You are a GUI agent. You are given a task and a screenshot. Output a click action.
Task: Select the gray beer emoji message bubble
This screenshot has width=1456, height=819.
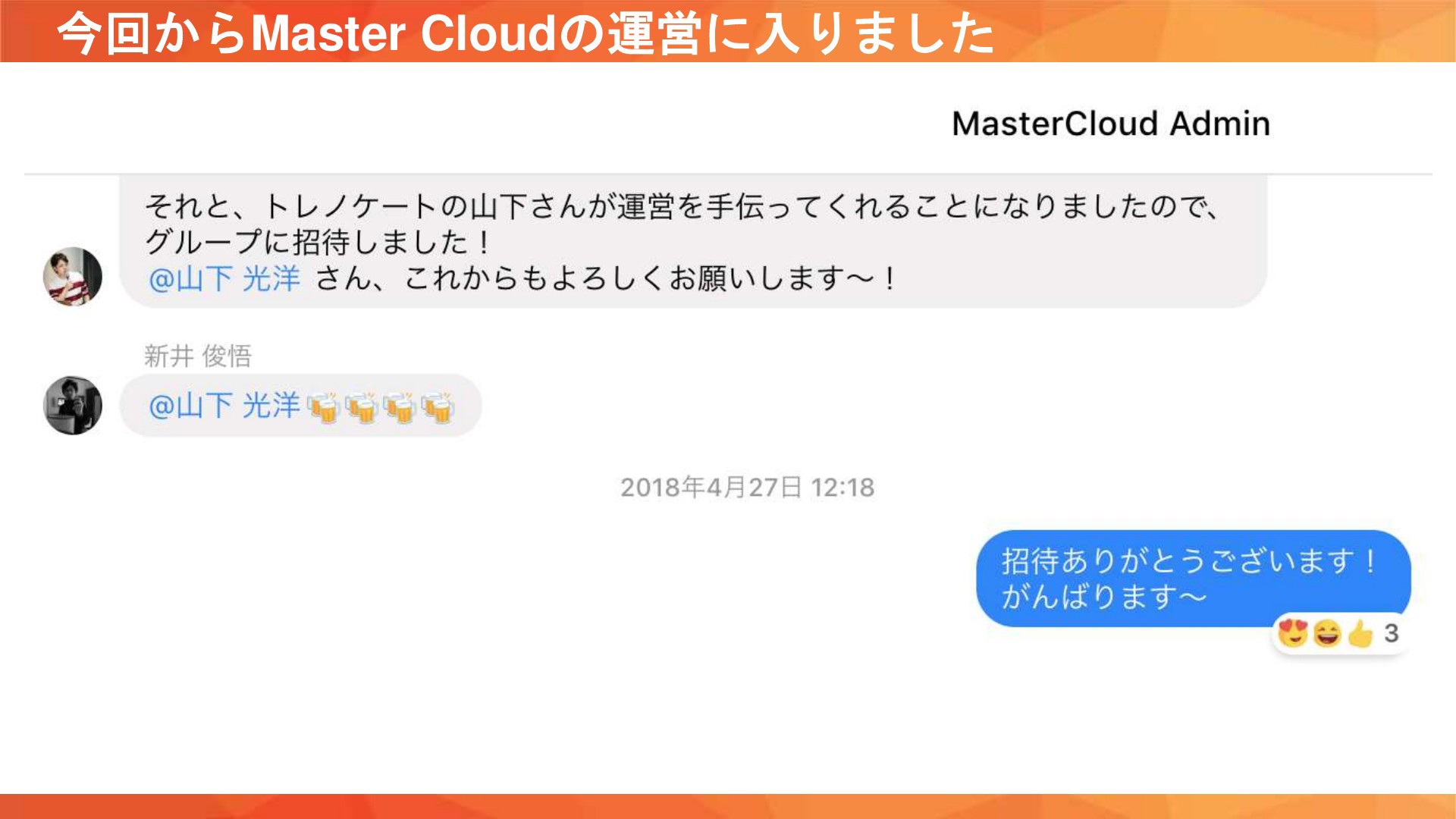[300, 406]
